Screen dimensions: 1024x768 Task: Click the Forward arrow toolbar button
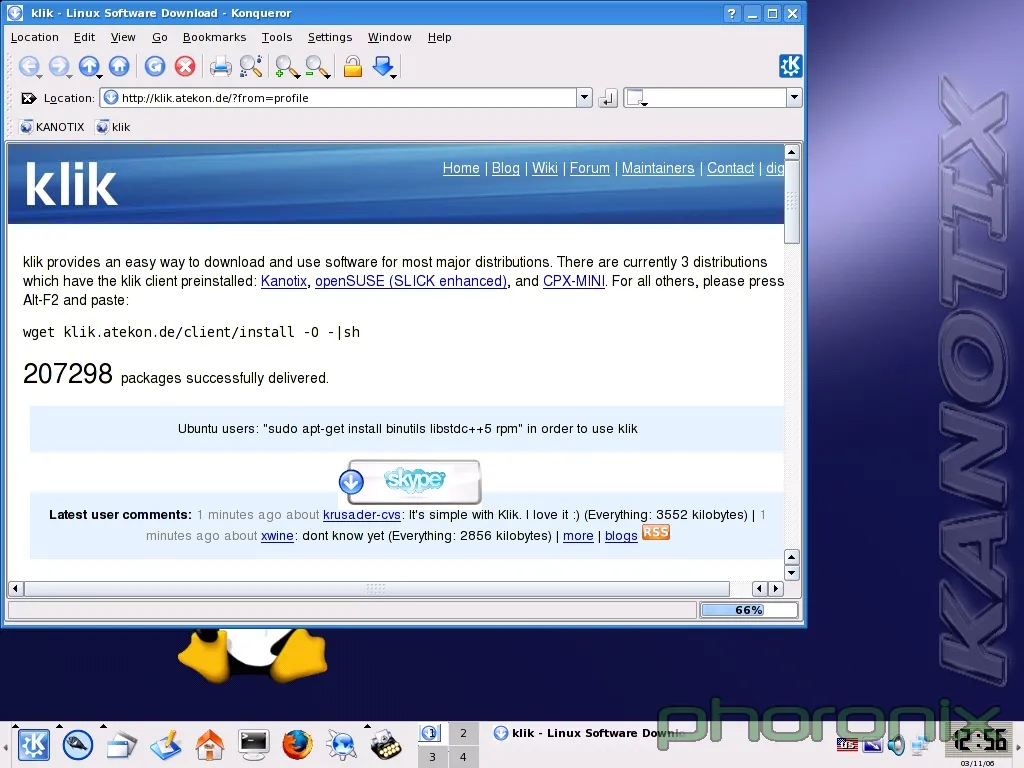point(59,66)
